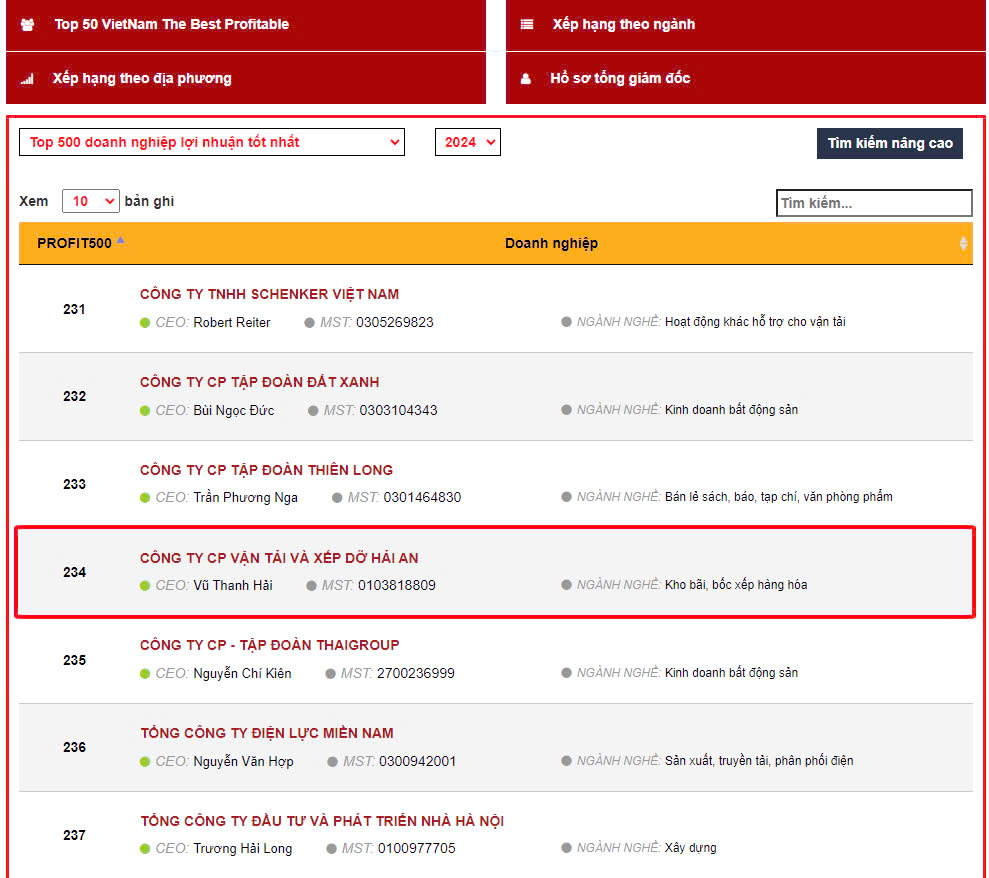
Task: Click the group icon beside Top 50 VietNam
Action: [x=27, y=25]
